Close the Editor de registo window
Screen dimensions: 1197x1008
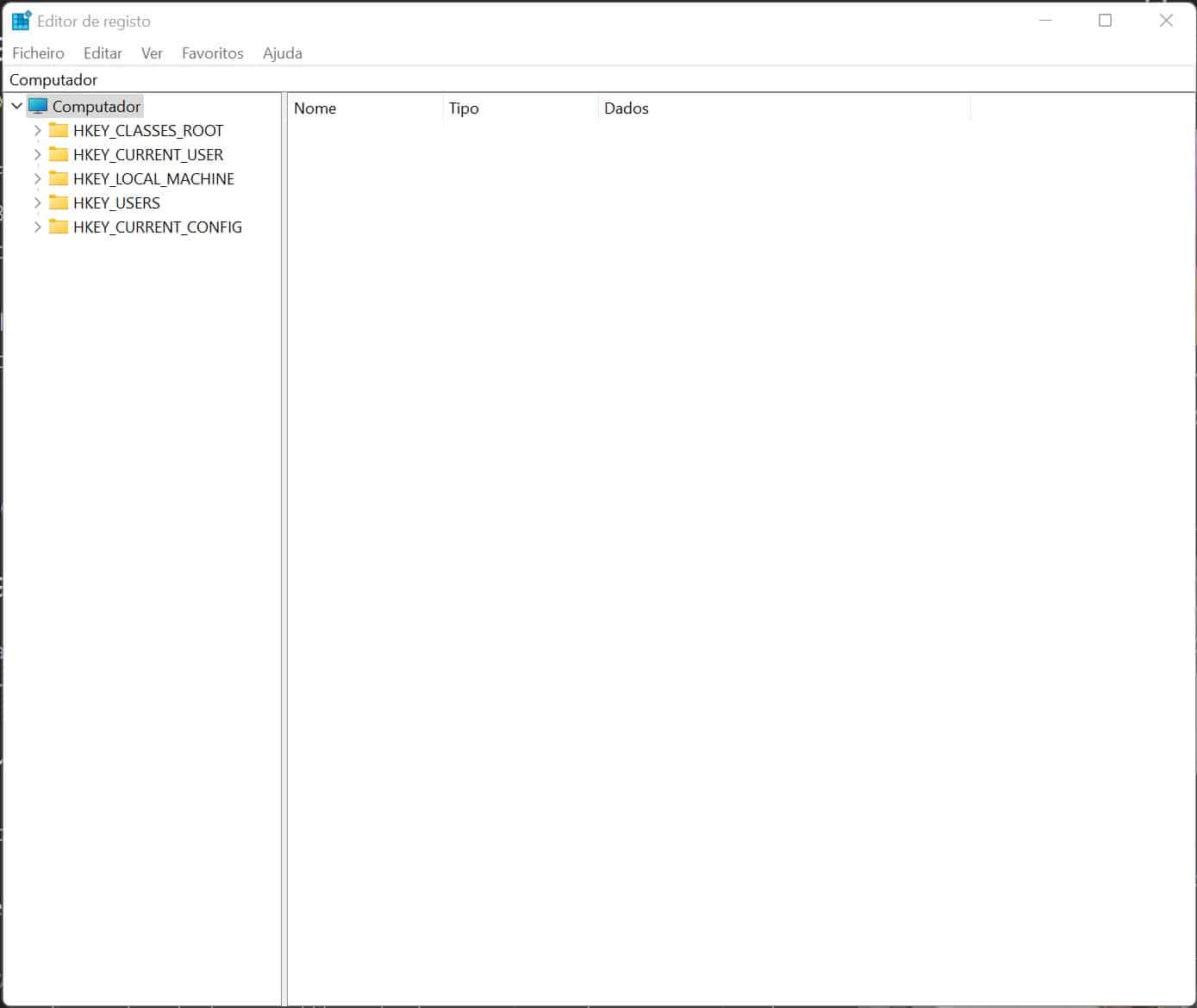[x=1166, y=21]
